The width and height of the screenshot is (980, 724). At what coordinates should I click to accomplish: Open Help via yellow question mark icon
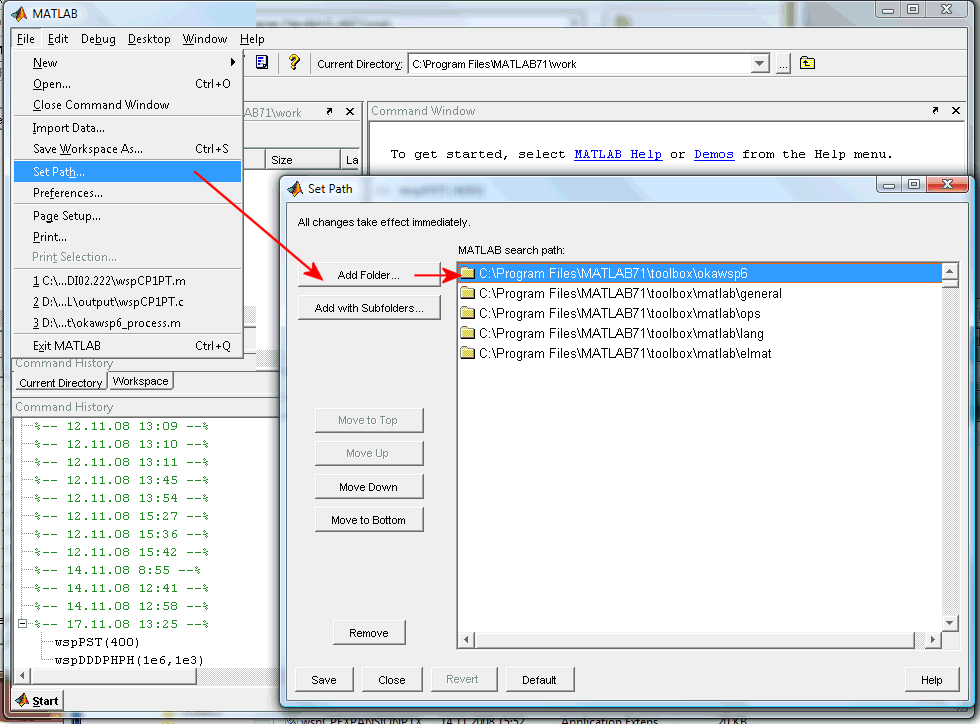pos(294,63)
